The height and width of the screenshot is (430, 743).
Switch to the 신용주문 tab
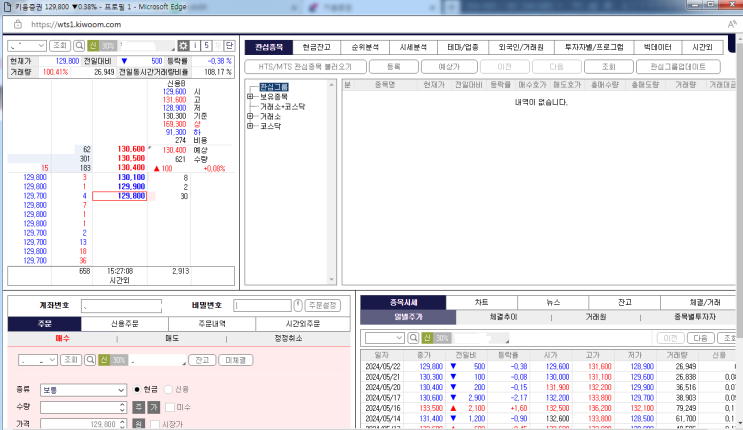125,324
